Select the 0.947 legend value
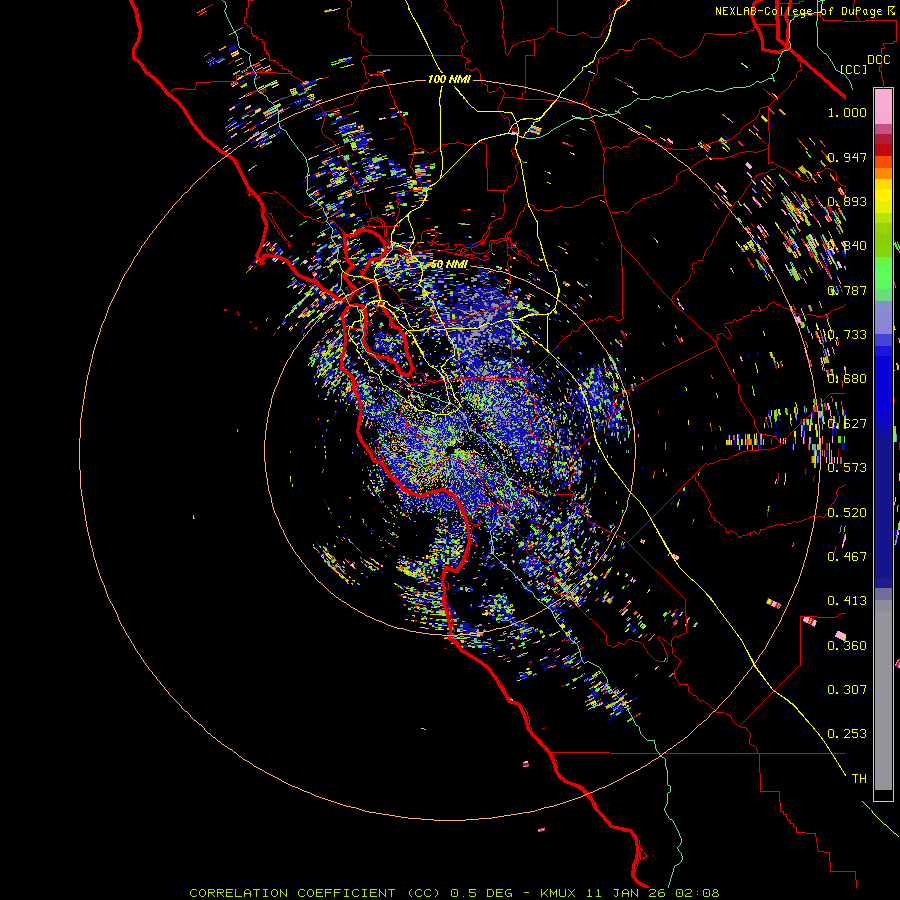Viewport: 900px width, 900px height. pyautogui.click(x=847, y=157)
